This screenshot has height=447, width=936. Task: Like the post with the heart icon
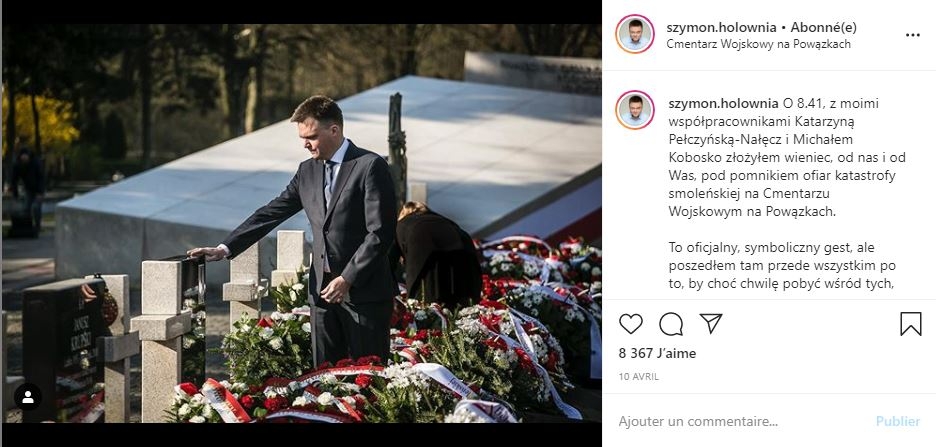[x=630, y=323]
